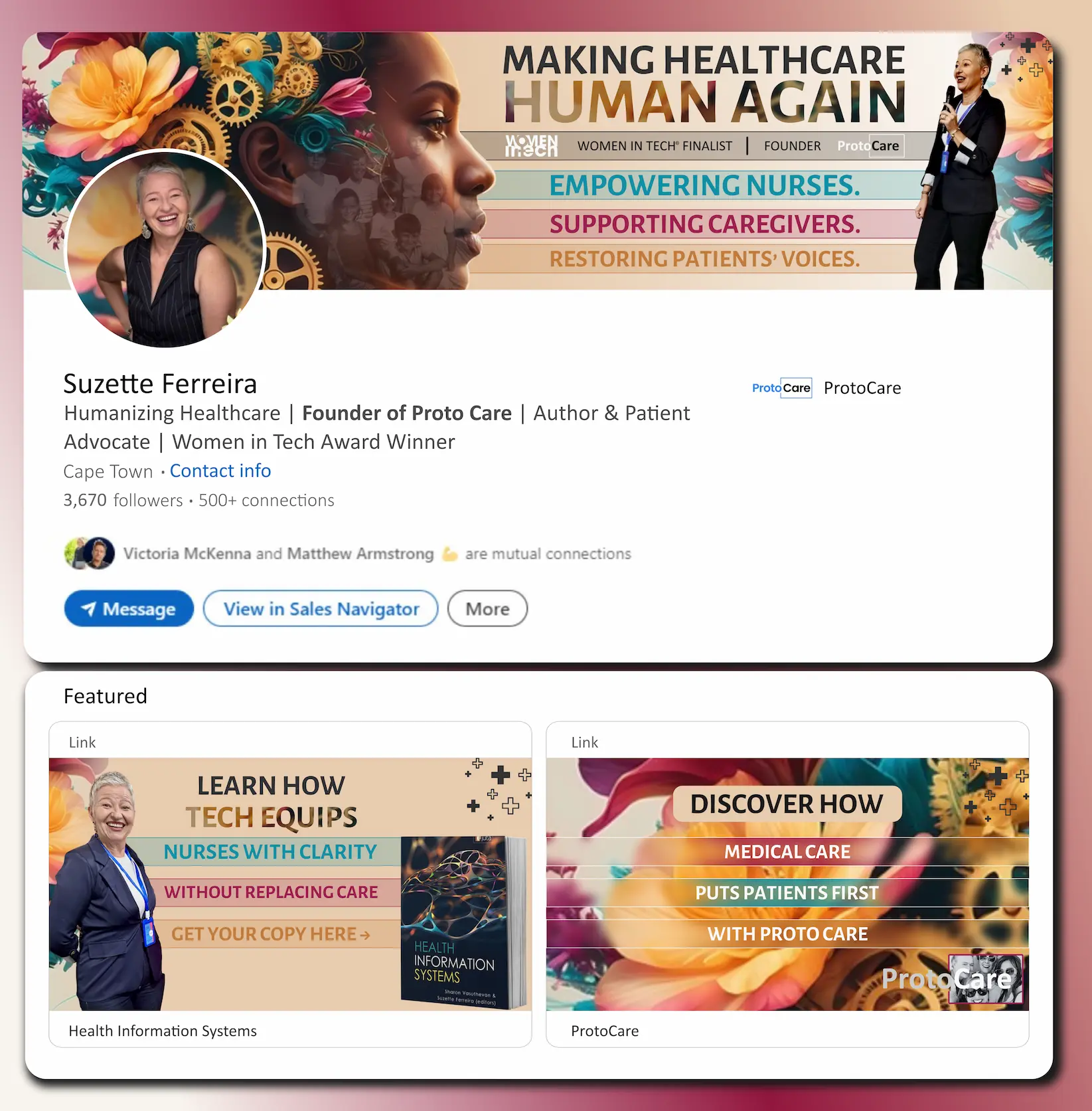
Task: Open the 500+ connections list
Action: [266, 500]
